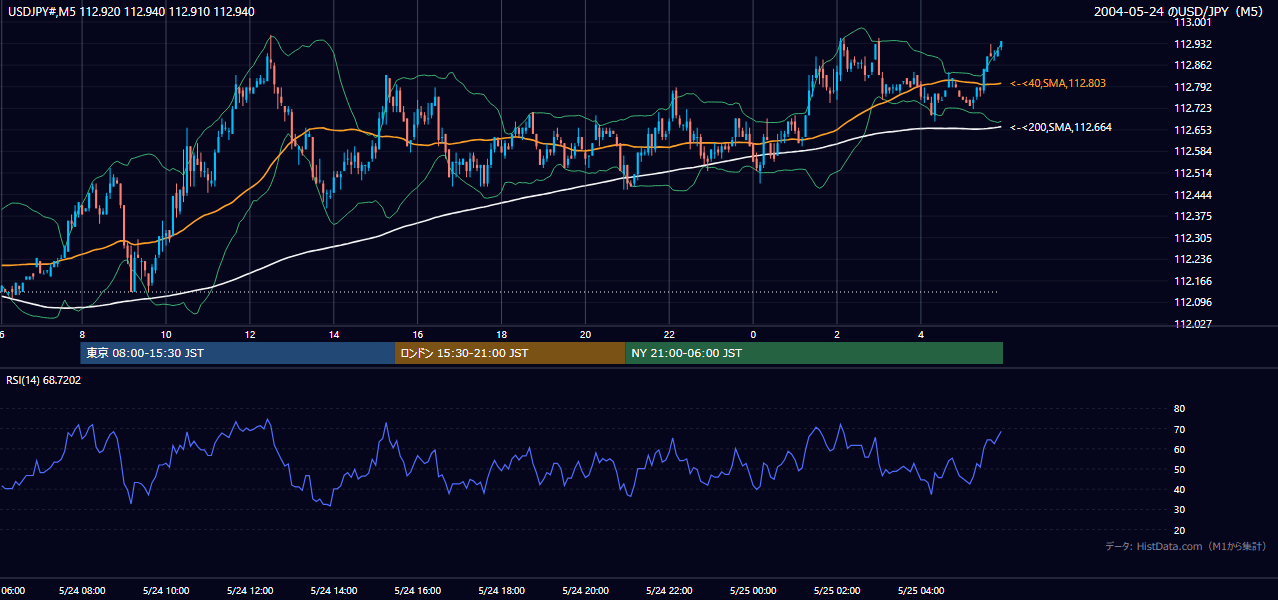The height and width of the screenshot is (600, 1278).
Task: Click hour tick 14 under price chart
Action: pyautogui.click(x=334, y=334)
